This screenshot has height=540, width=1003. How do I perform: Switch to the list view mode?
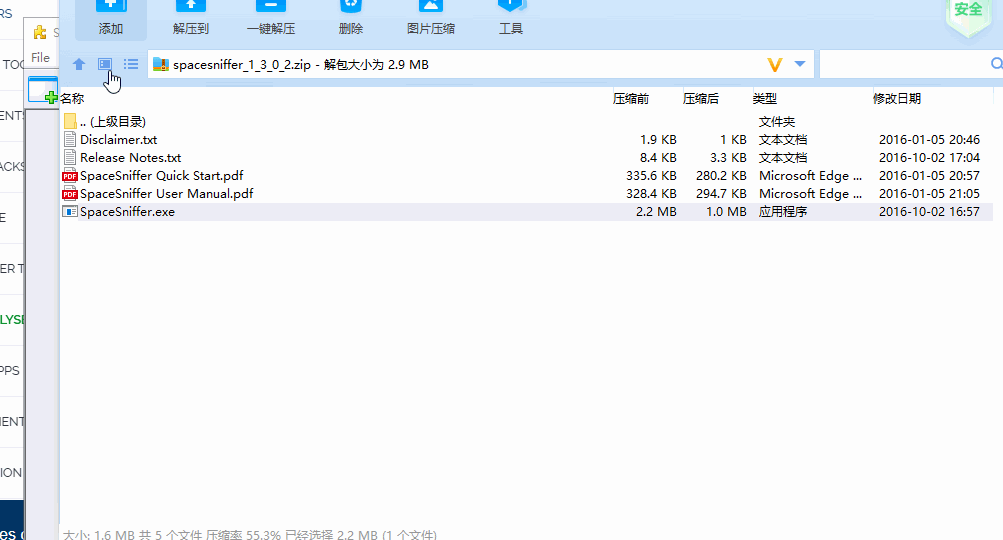[x=131, y=64]
